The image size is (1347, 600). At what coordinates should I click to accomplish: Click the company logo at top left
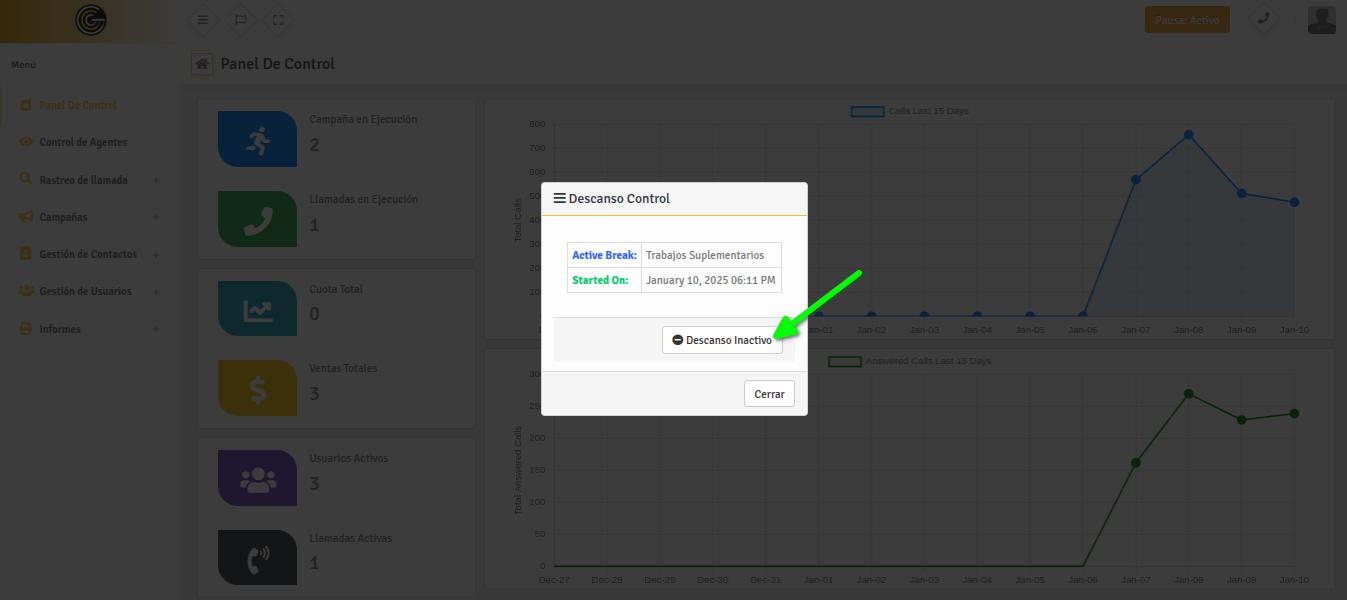[x=91, y=20]
